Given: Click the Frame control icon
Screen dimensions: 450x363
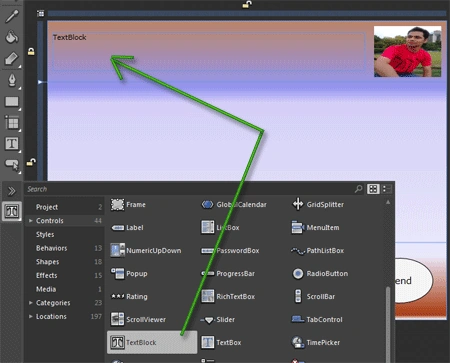Looking at the screenshot, I should tap(117, 204).
